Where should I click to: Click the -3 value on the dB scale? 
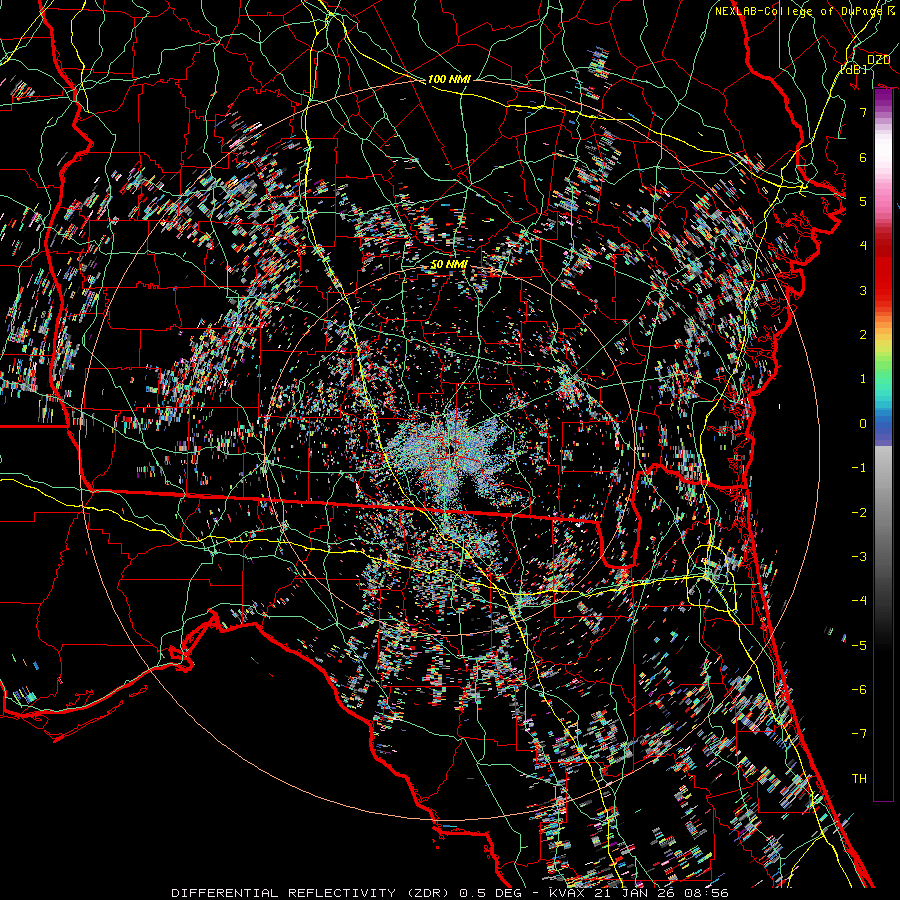[859, 557]
